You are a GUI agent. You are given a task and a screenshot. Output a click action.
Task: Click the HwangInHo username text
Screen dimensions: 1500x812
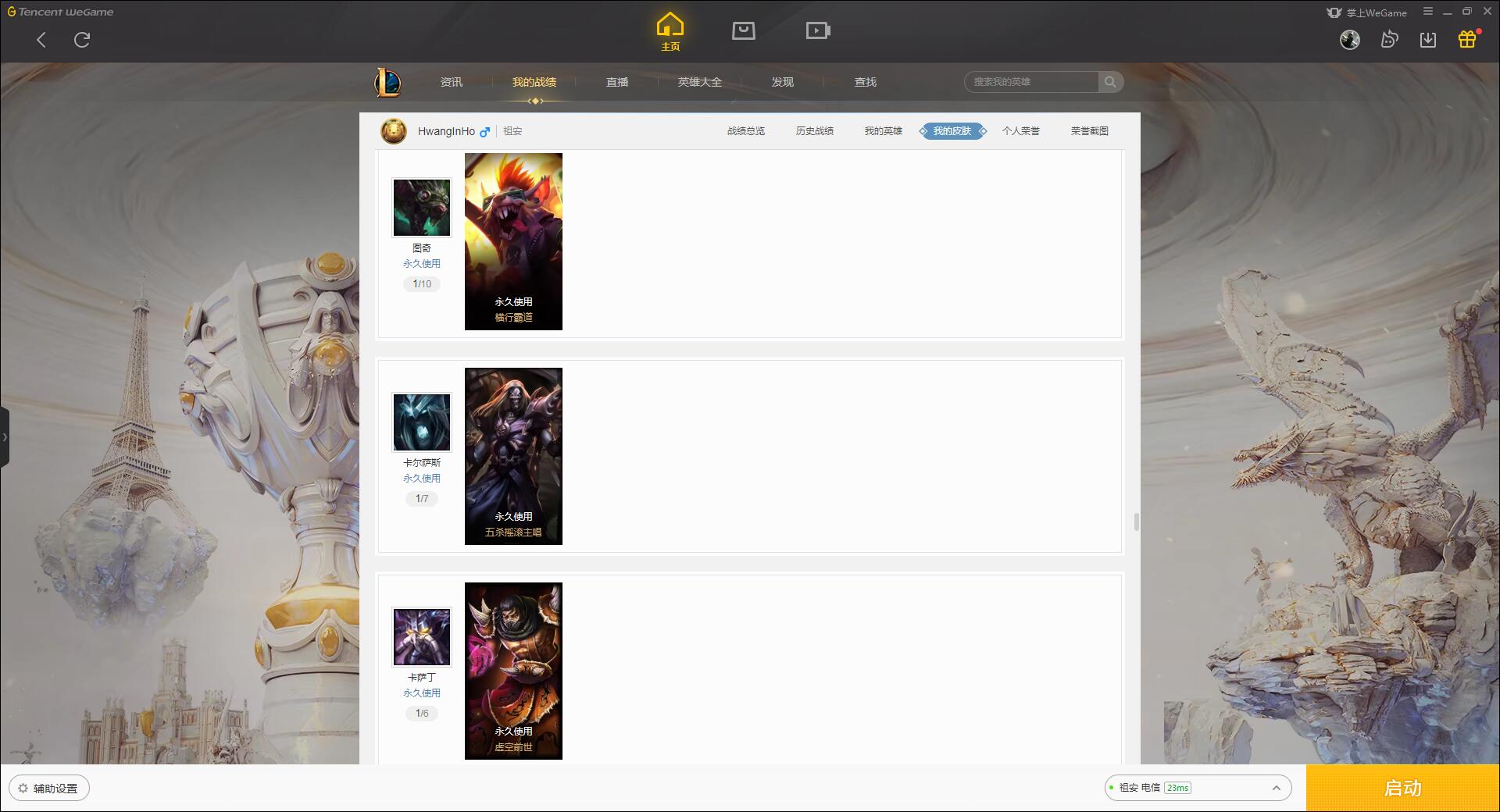click(x=446, y=131)
